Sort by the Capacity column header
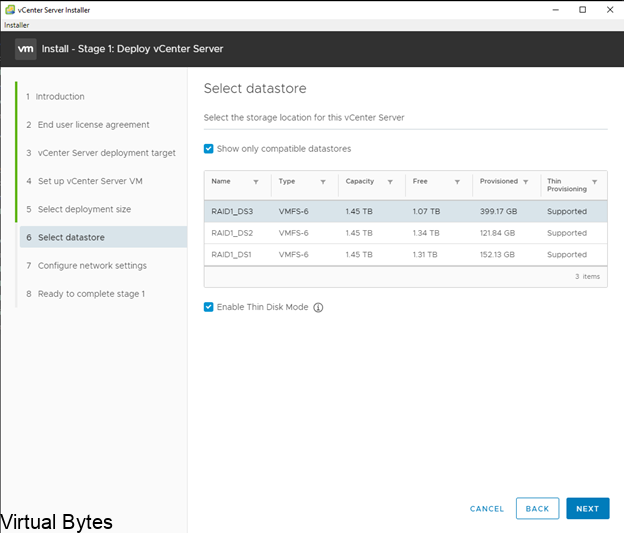The width and height of the screenshot is (624, 533). (360, 182)
